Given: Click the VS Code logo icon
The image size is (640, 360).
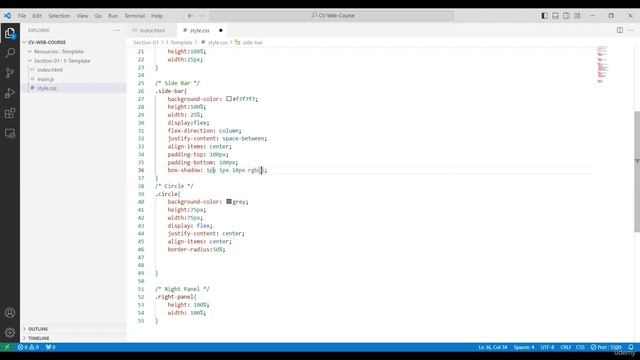Looking at the screenshot, I should [7, 16].
